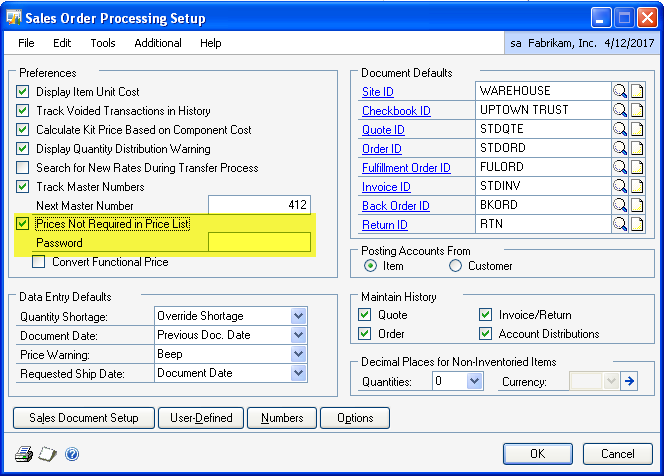The width and height of the screenshot is (664, 476).
Task: Open the note icon for Fulfillment Order ID
Action: 637,167
